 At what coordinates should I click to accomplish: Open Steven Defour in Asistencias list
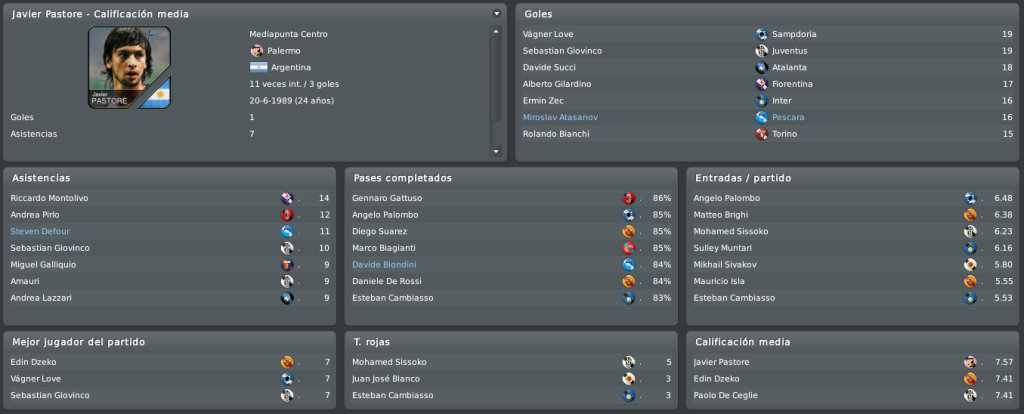point(40,231)
